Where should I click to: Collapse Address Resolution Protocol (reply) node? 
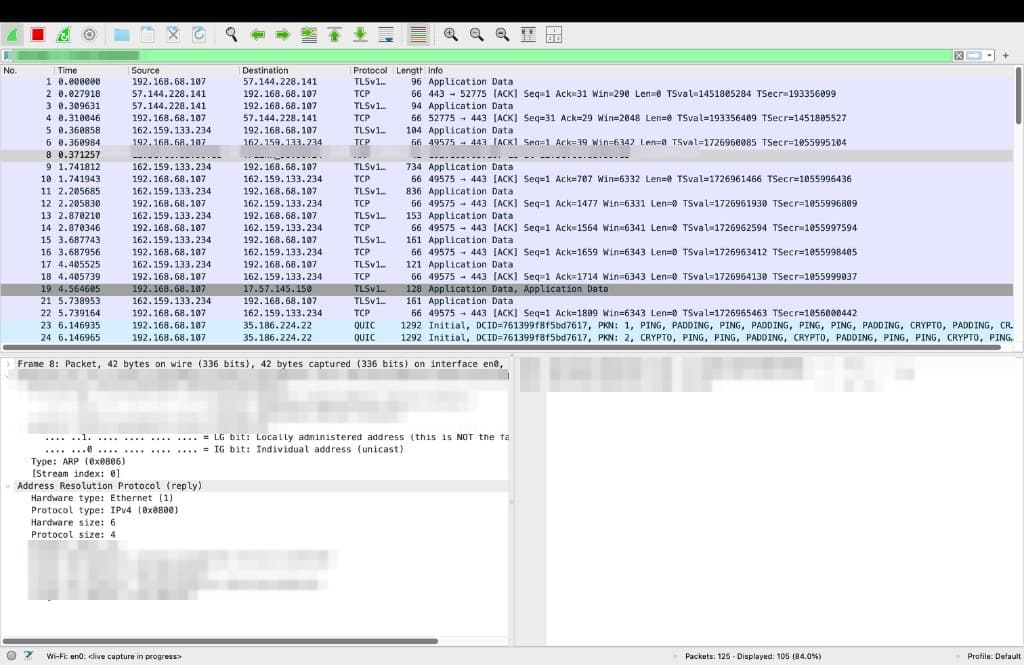coord(8,486)
